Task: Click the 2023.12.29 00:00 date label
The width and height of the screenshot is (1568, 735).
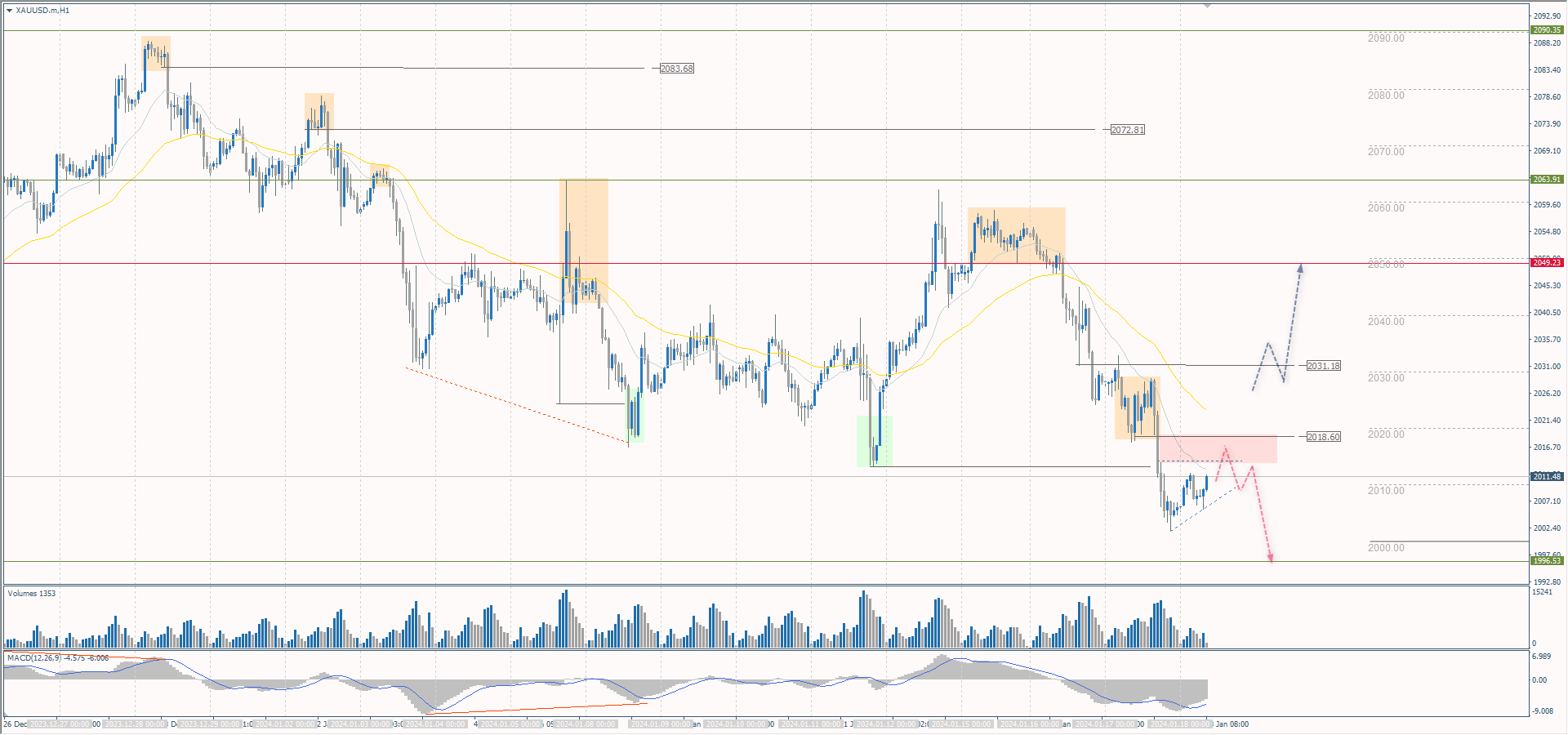Action: 211,724
